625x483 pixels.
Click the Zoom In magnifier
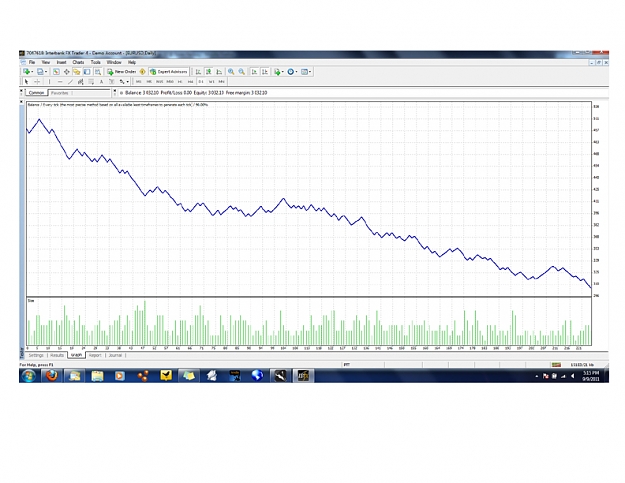pyautogui.click(x=231, y=72)
